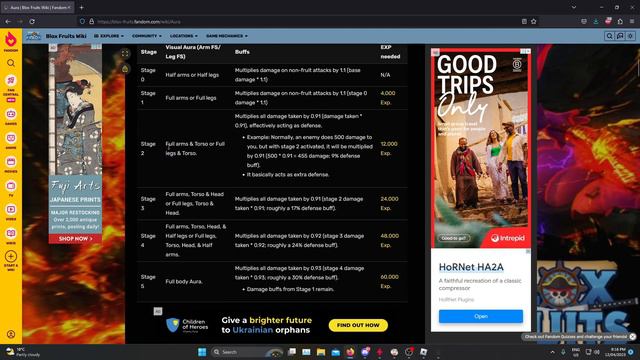Click the 24,000 Exp. value in Stage 3 row

coord(389,203)
